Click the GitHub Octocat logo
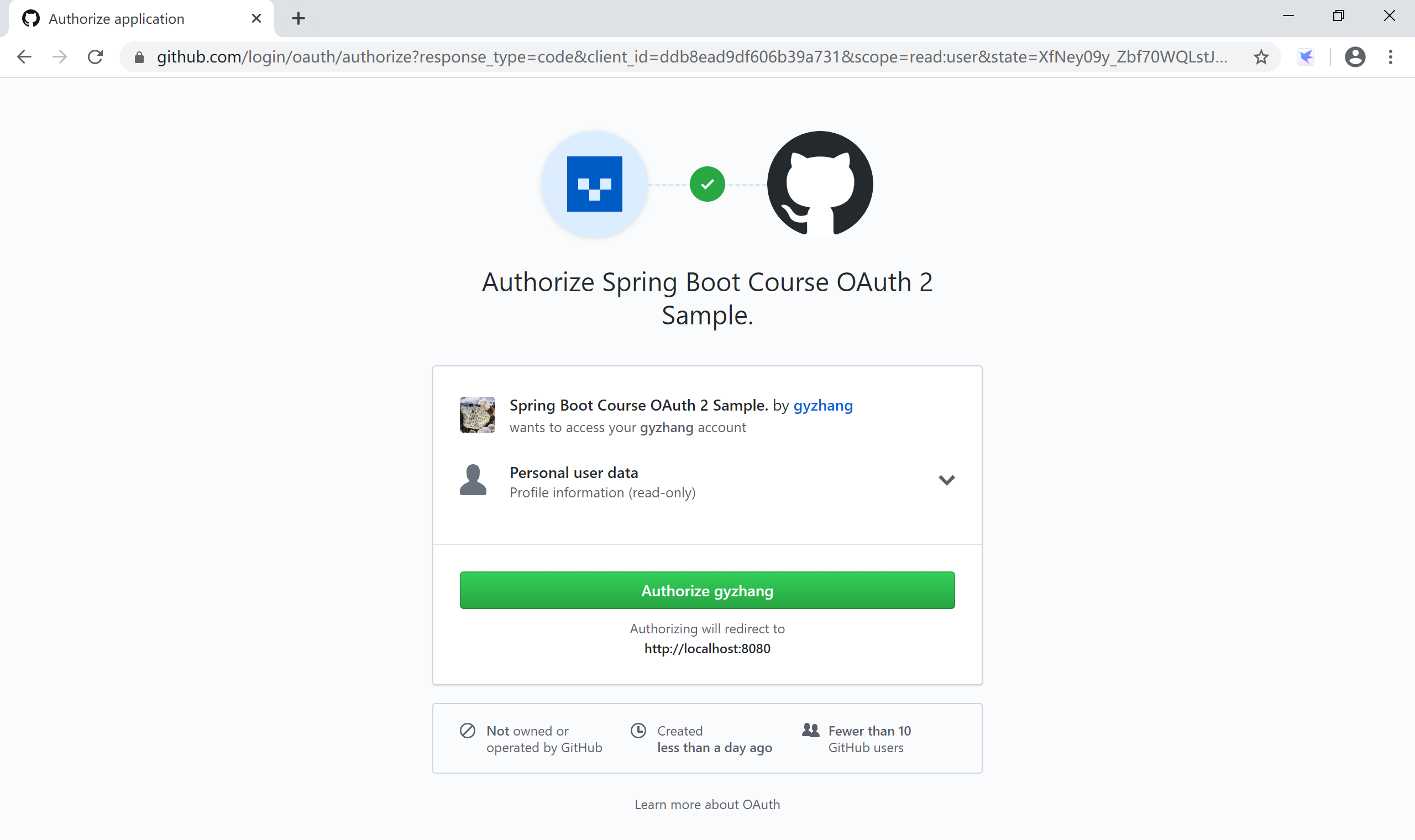The image size is (1415, 840). point(820,183)
